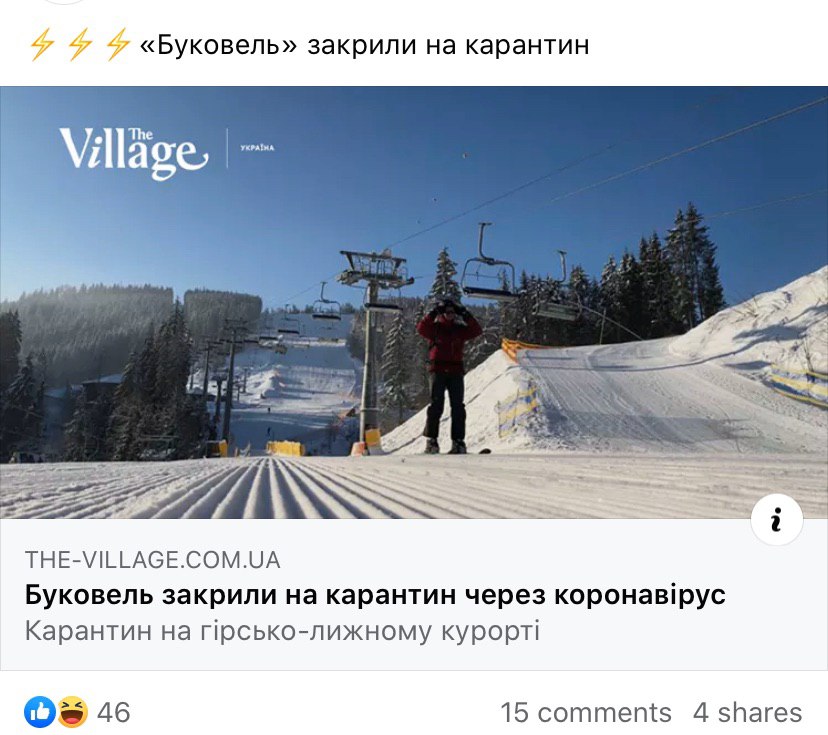Open the 15 comments list

coord(586,712)
